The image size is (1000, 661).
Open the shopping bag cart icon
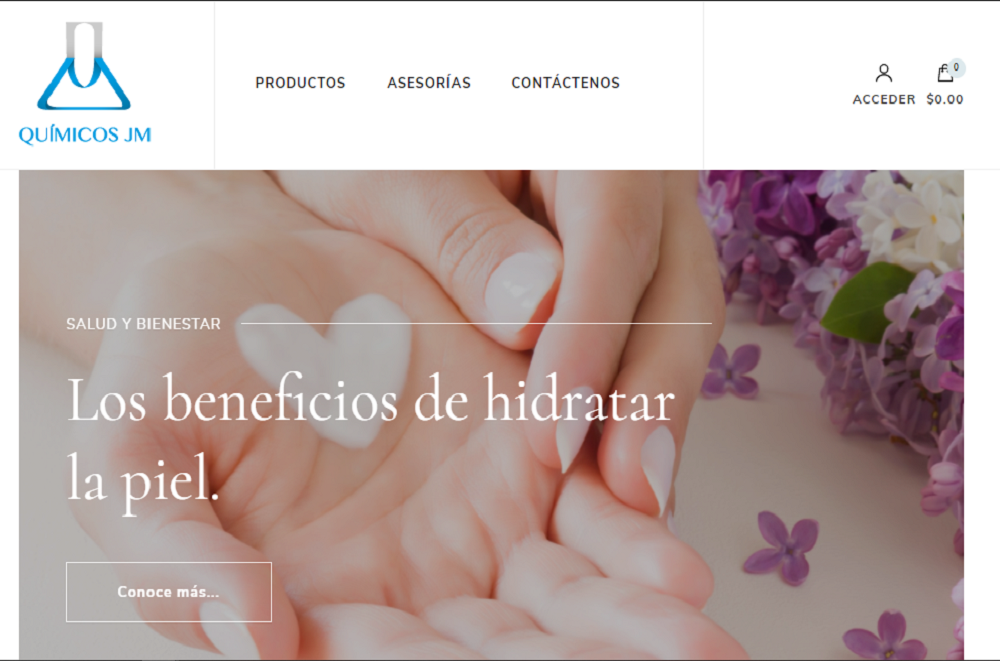point(945,73)
